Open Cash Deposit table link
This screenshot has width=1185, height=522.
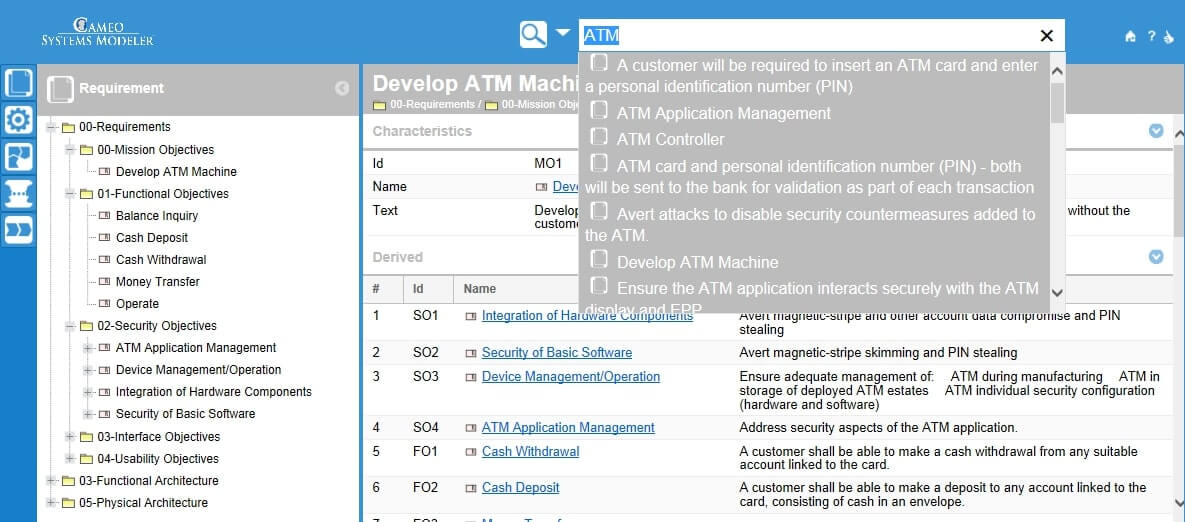click(x=521, y=488)
